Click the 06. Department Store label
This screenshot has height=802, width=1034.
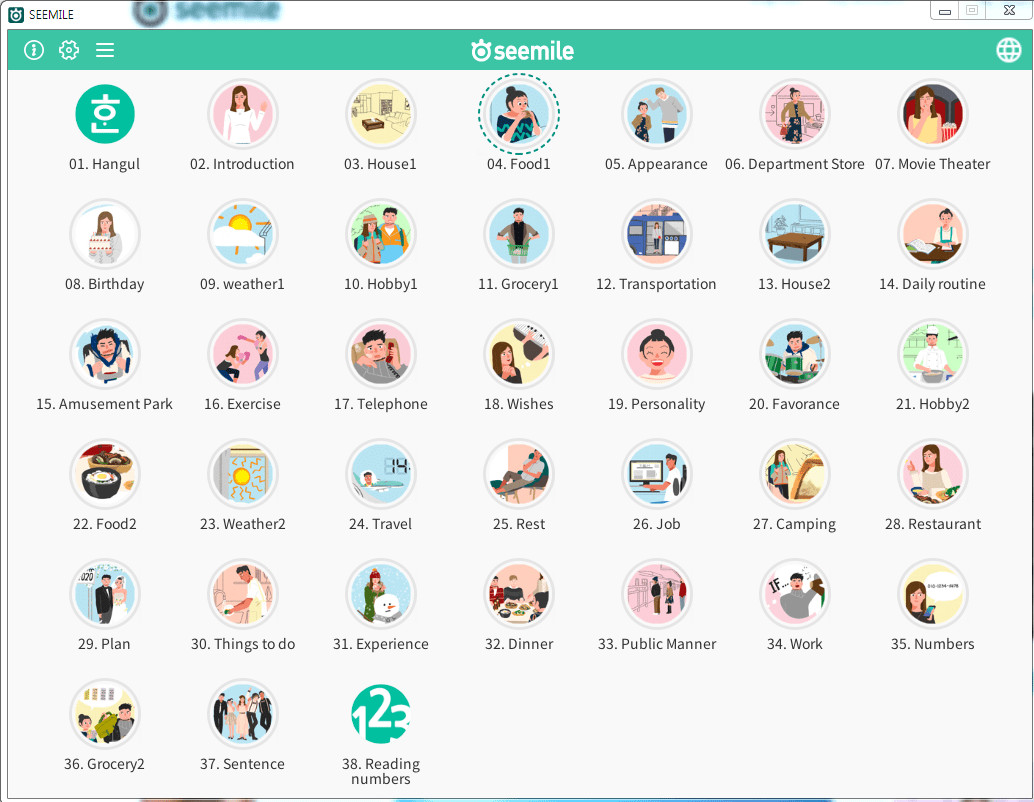(794, 164)
